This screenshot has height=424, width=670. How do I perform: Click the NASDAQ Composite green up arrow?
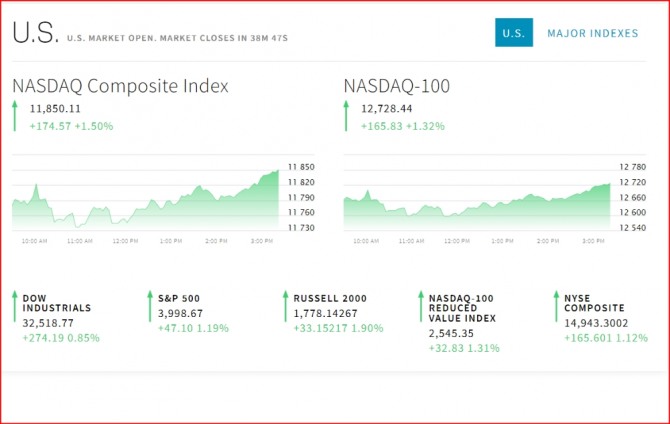click(15, 116)
